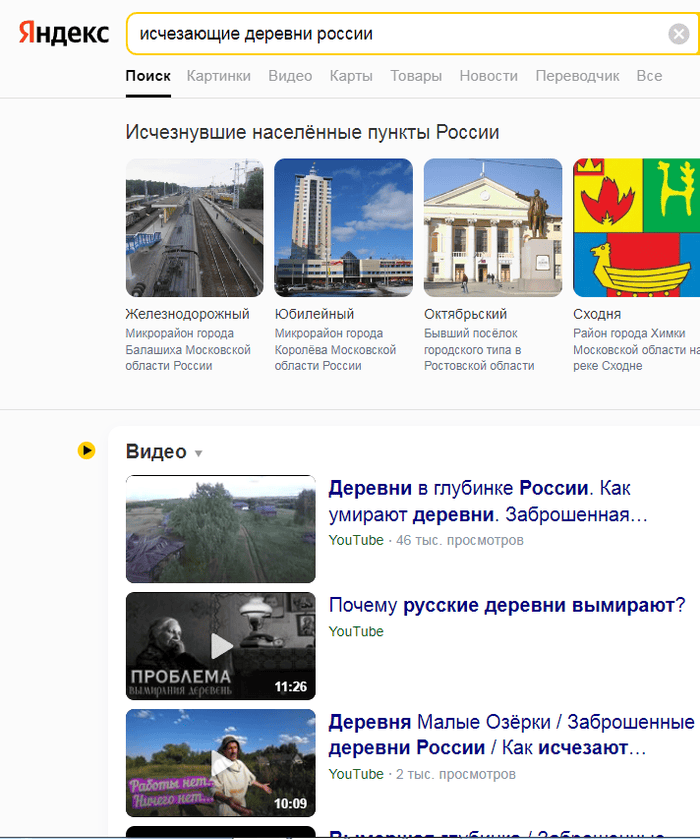The height and width of the screenshot is (839, 700).
Task: Open the Товары tab
Action: pos(416,76)
